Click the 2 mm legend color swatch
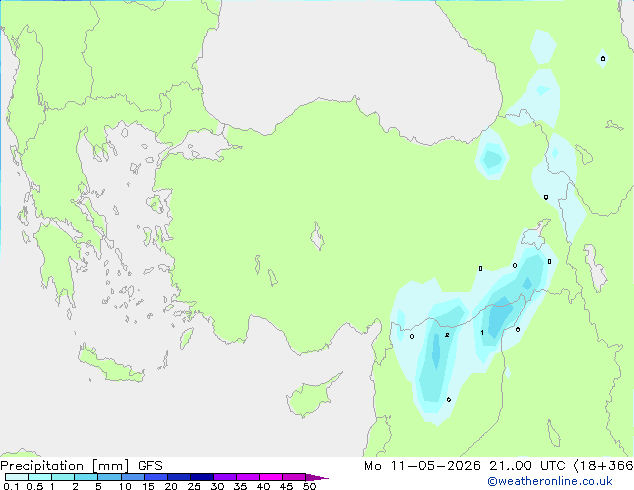This screenshot has height=490, width=634. pos(86,477)
